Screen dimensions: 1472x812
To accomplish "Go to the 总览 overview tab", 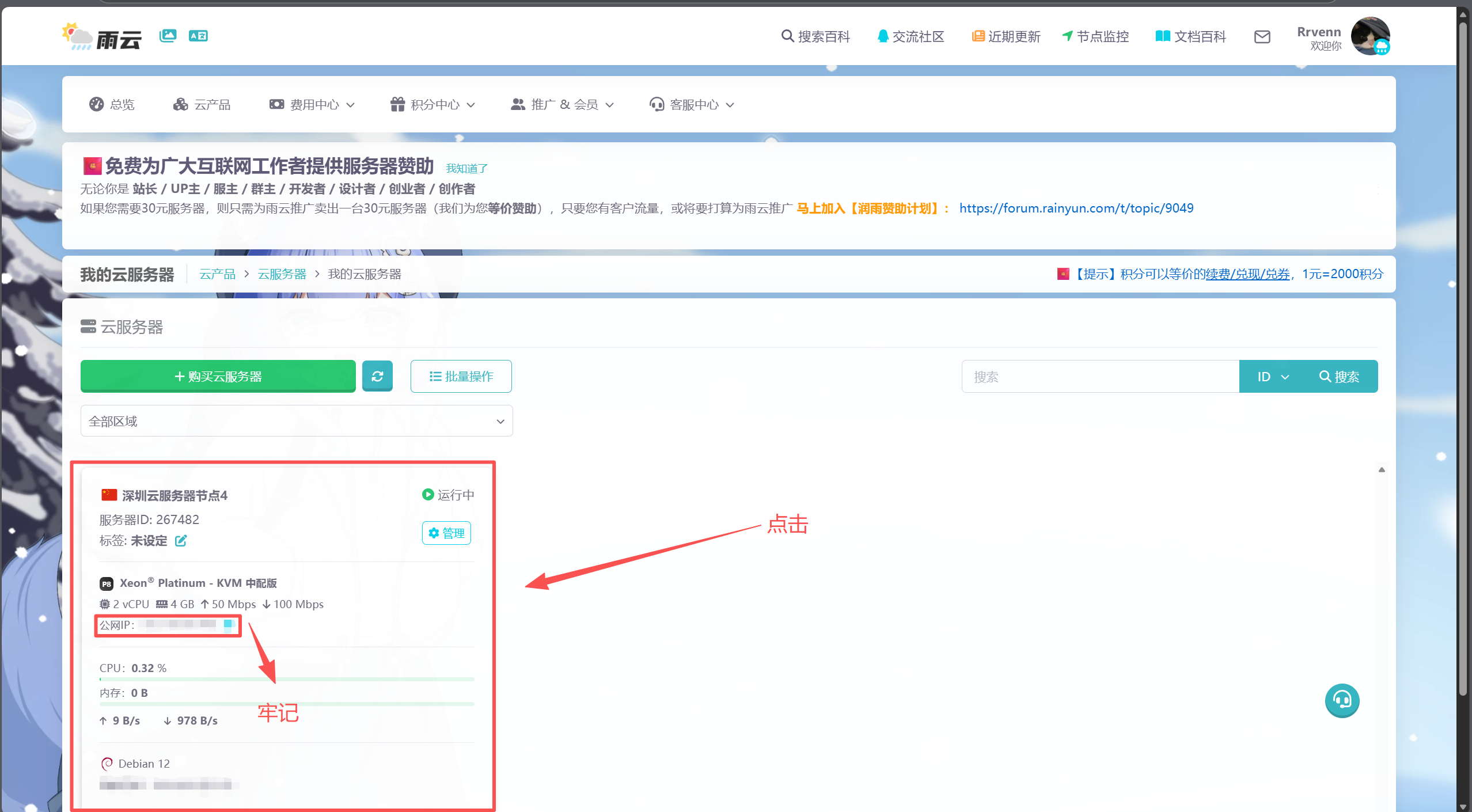I will click(x=112, y=105).
